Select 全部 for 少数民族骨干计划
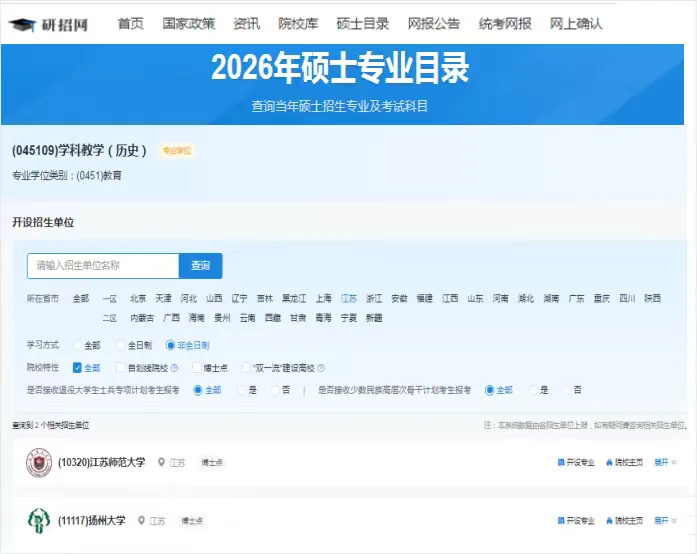The width and height of the screenshot is (697, 554). pos(489,390)
